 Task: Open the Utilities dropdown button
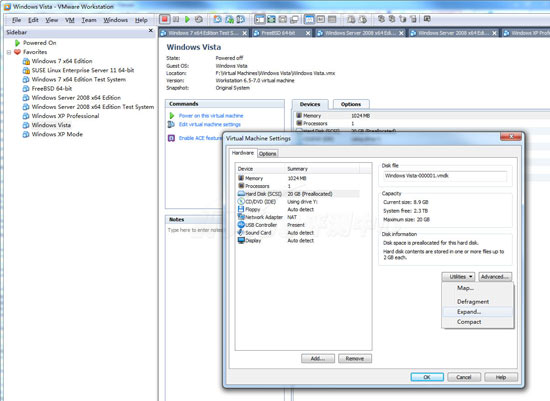[x=458, y=277]
